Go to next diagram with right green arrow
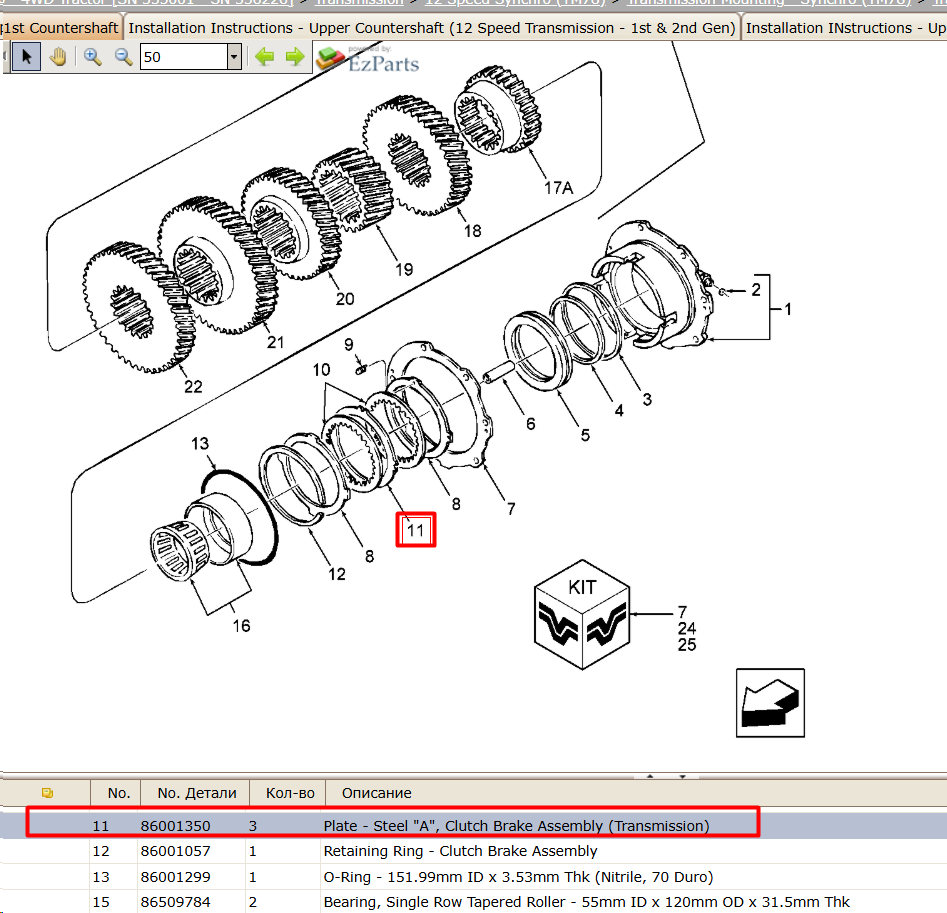 tap(295, 57)
